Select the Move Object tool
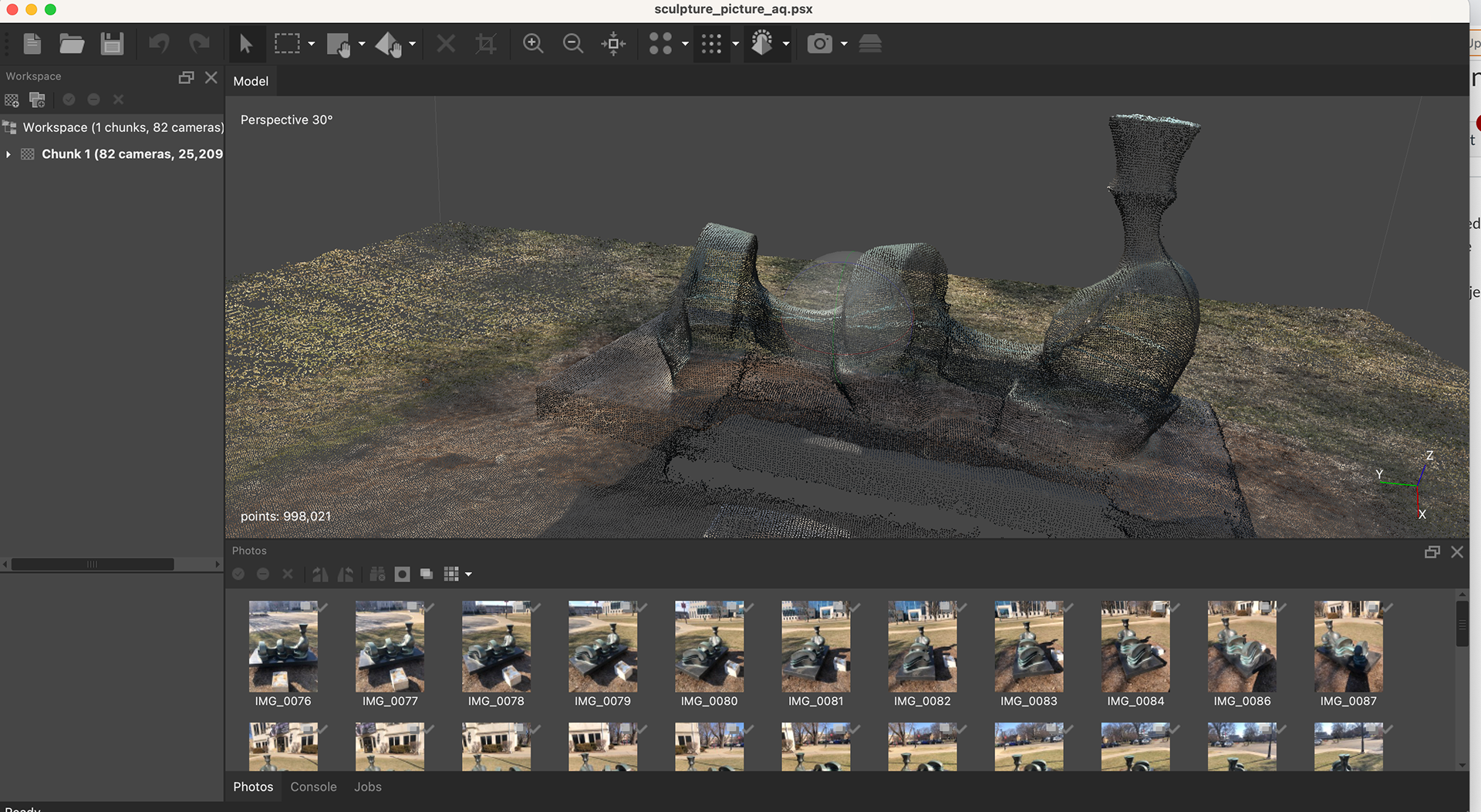 (x=388, y=44)
